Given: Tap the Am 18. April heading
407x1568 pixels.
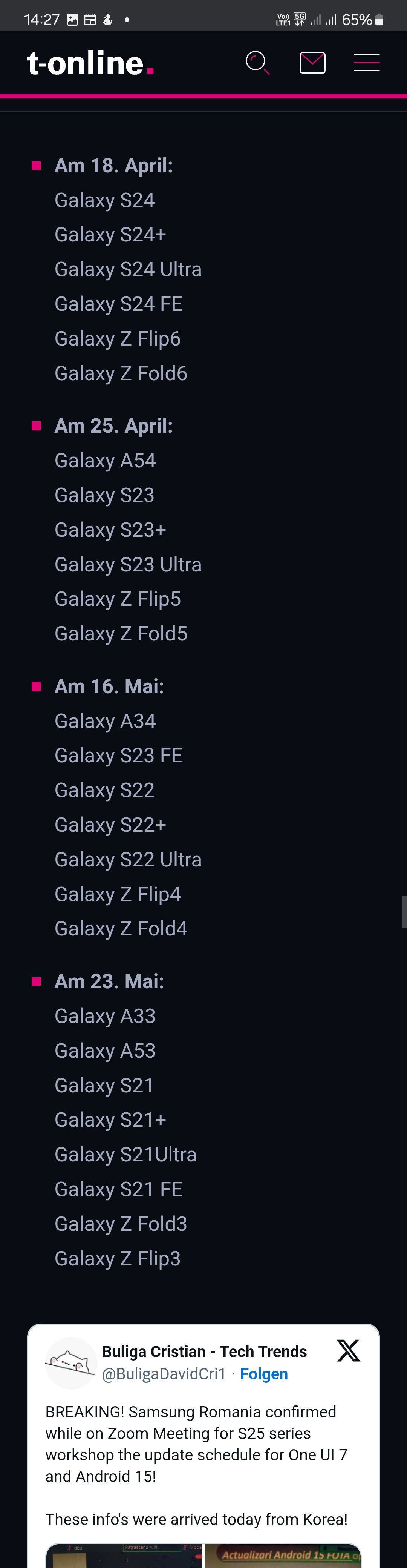Looking at the screenshot, I should [x=114, y=166].
